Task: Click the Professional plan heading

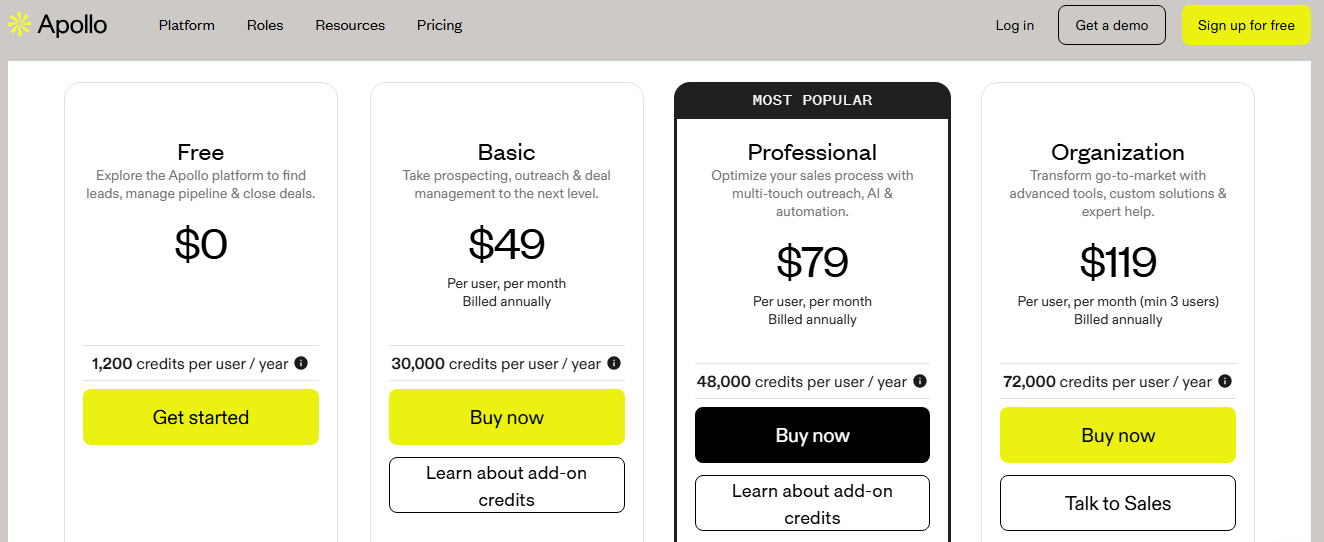Action: (812, 152)
